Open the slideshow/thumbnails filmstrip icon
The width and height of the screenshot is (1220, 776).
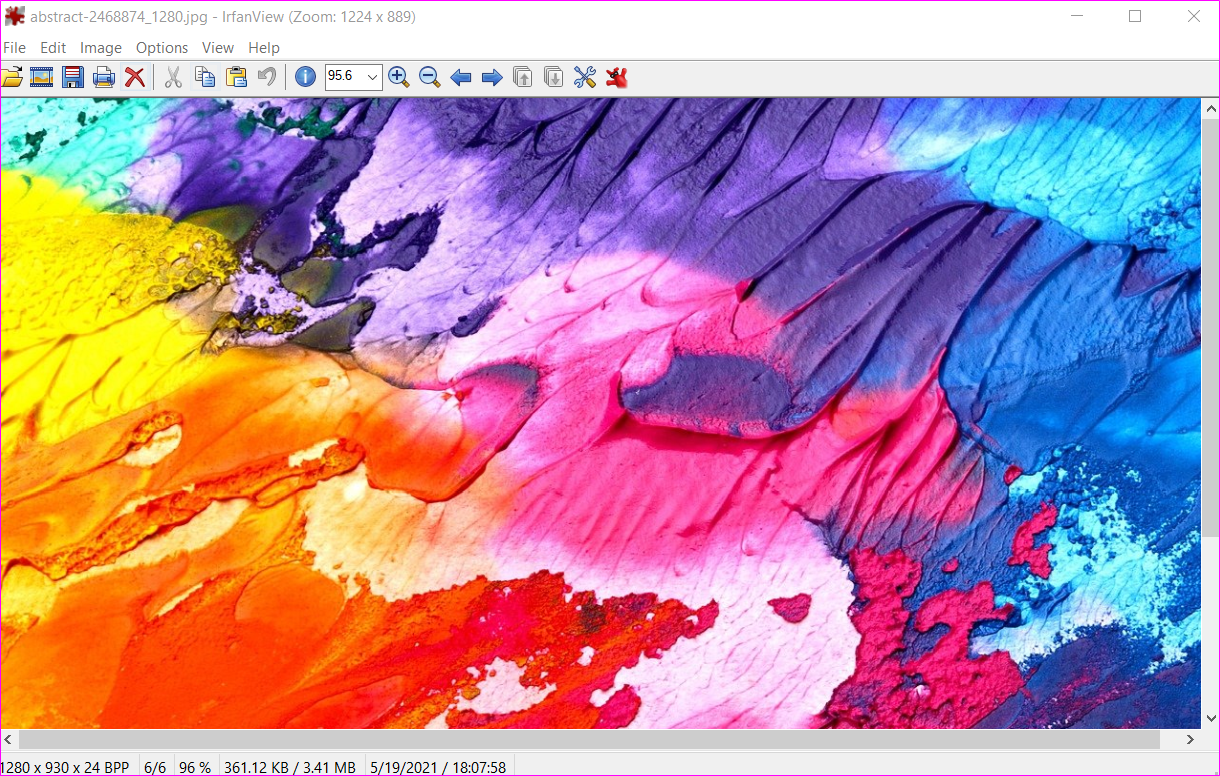(41, 77)
